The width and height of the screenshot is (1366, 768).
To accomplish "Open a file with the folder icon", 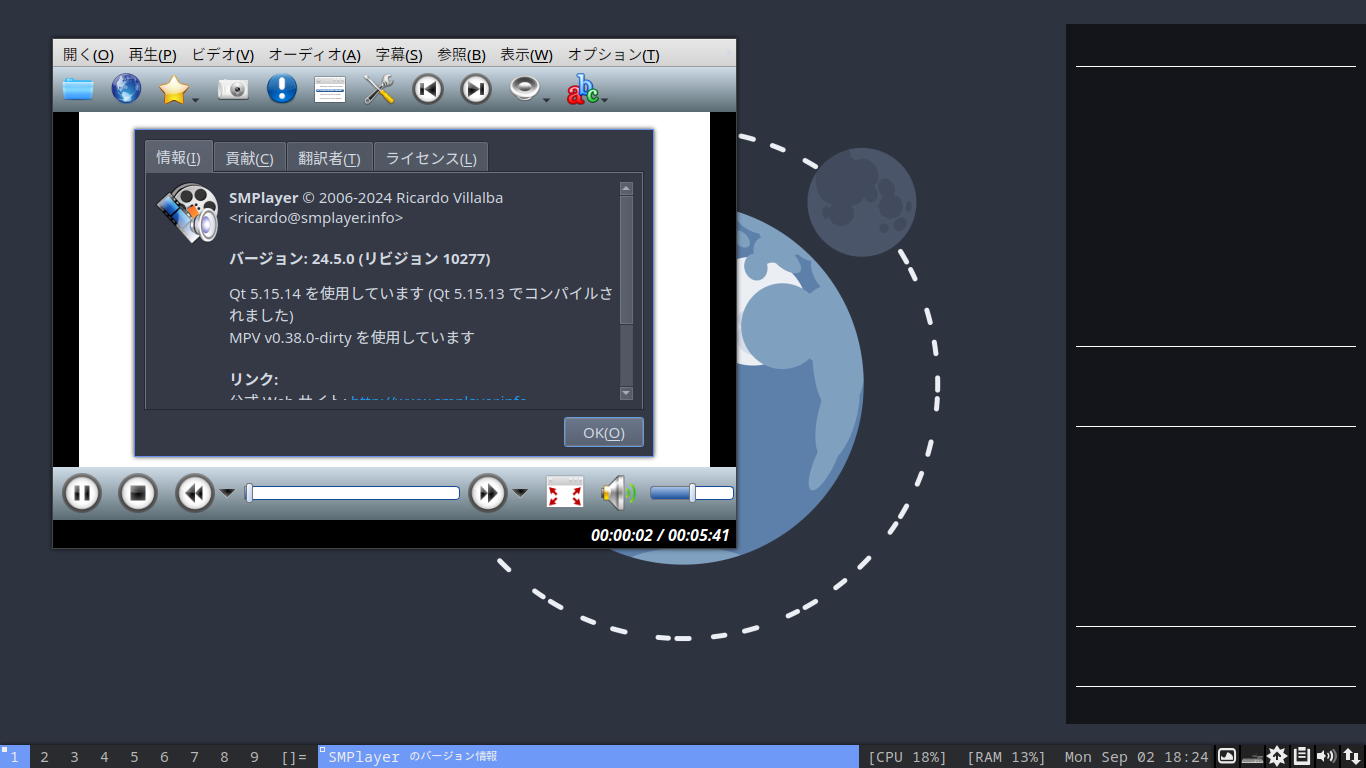I will tap(78, 89).
